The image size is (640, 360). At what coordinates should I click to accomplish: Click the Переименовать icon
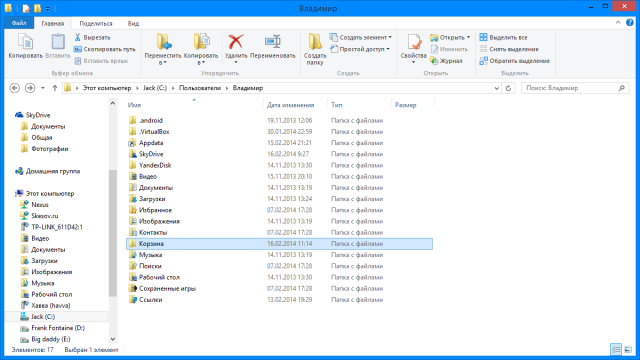273,42
